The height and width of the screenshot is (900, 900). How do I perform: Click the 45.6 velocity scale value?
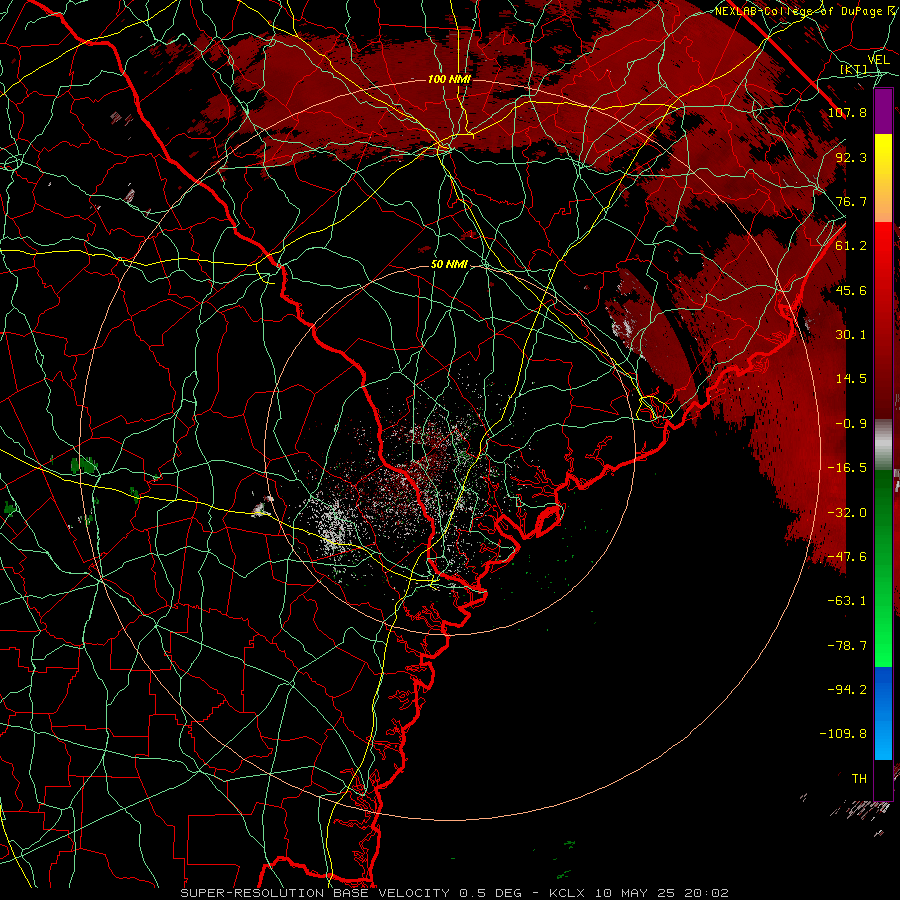[851, 290]
